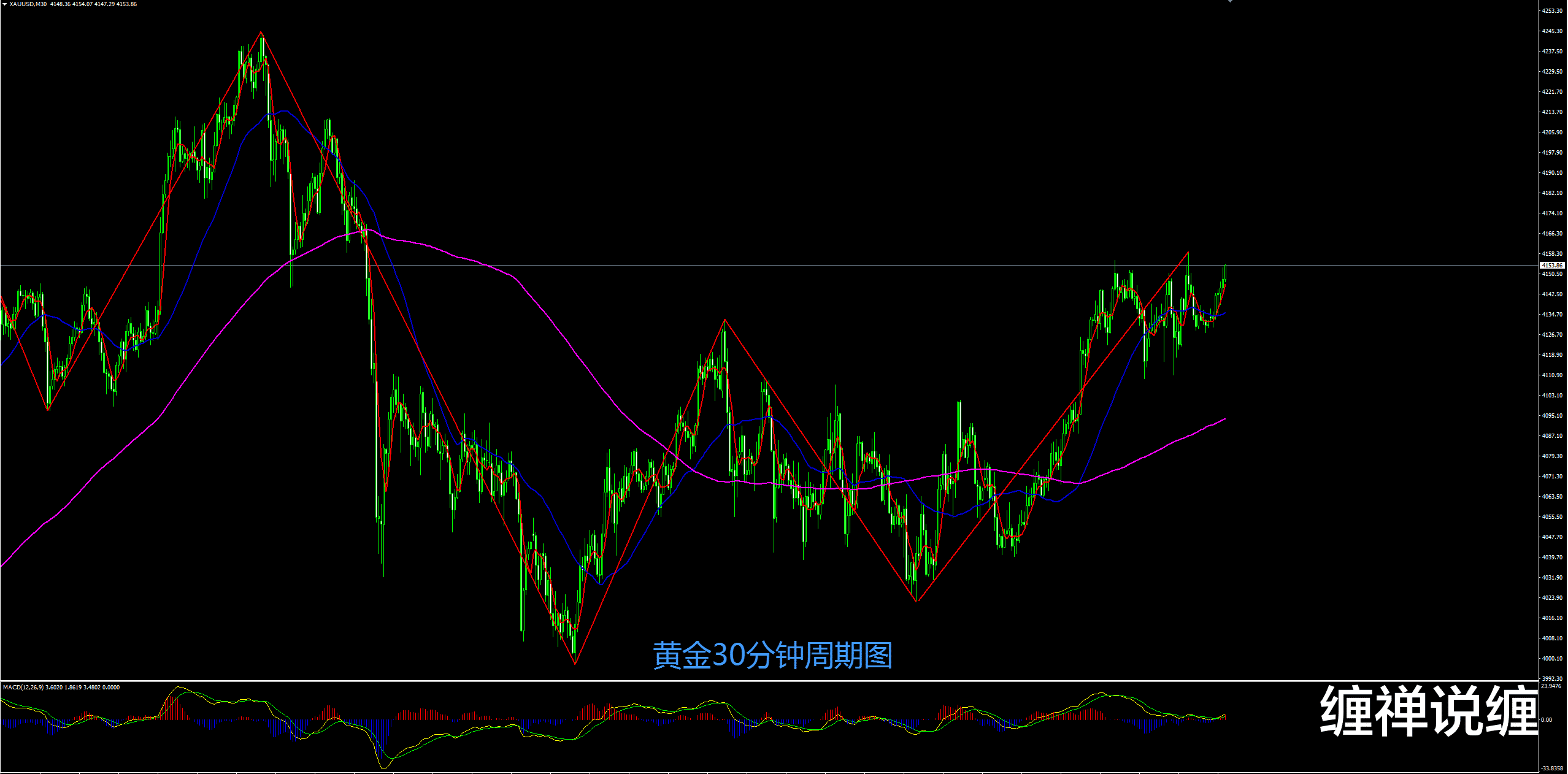Click the 4031.90 value on price scale
This screenshot has height=774, width=1568.
click(1552, 578)
